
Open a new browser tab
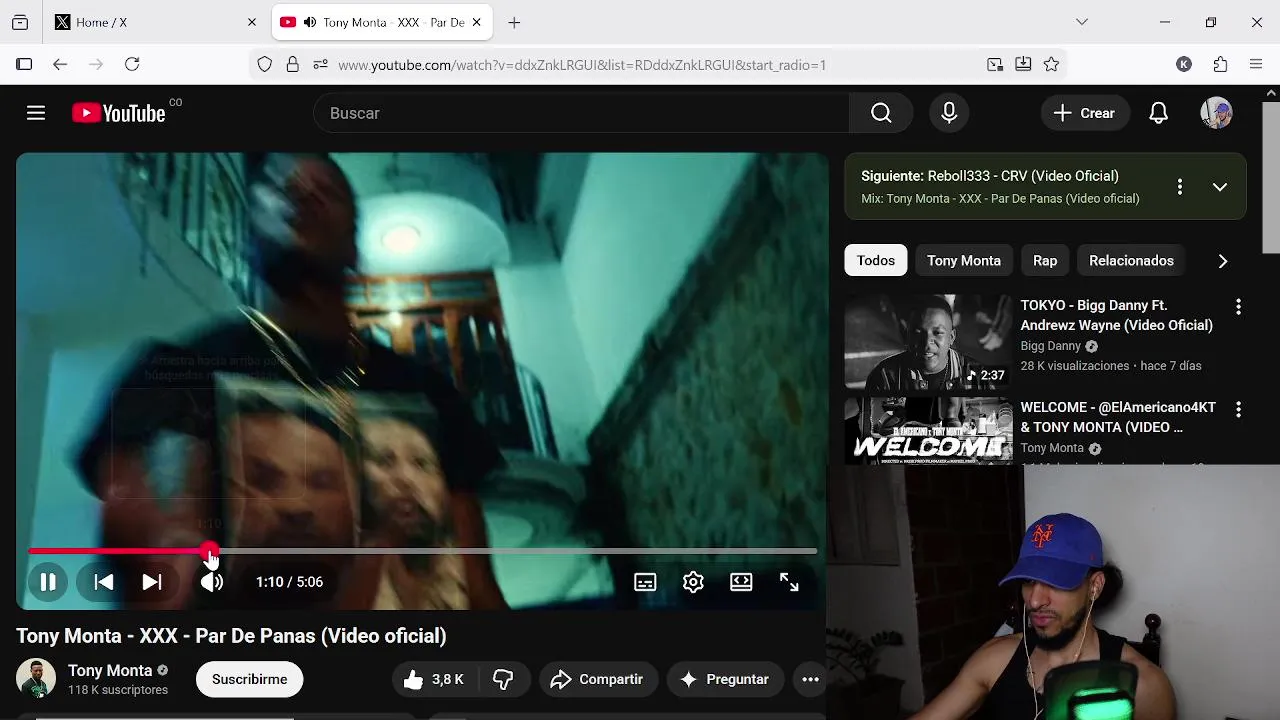[514, 22]
